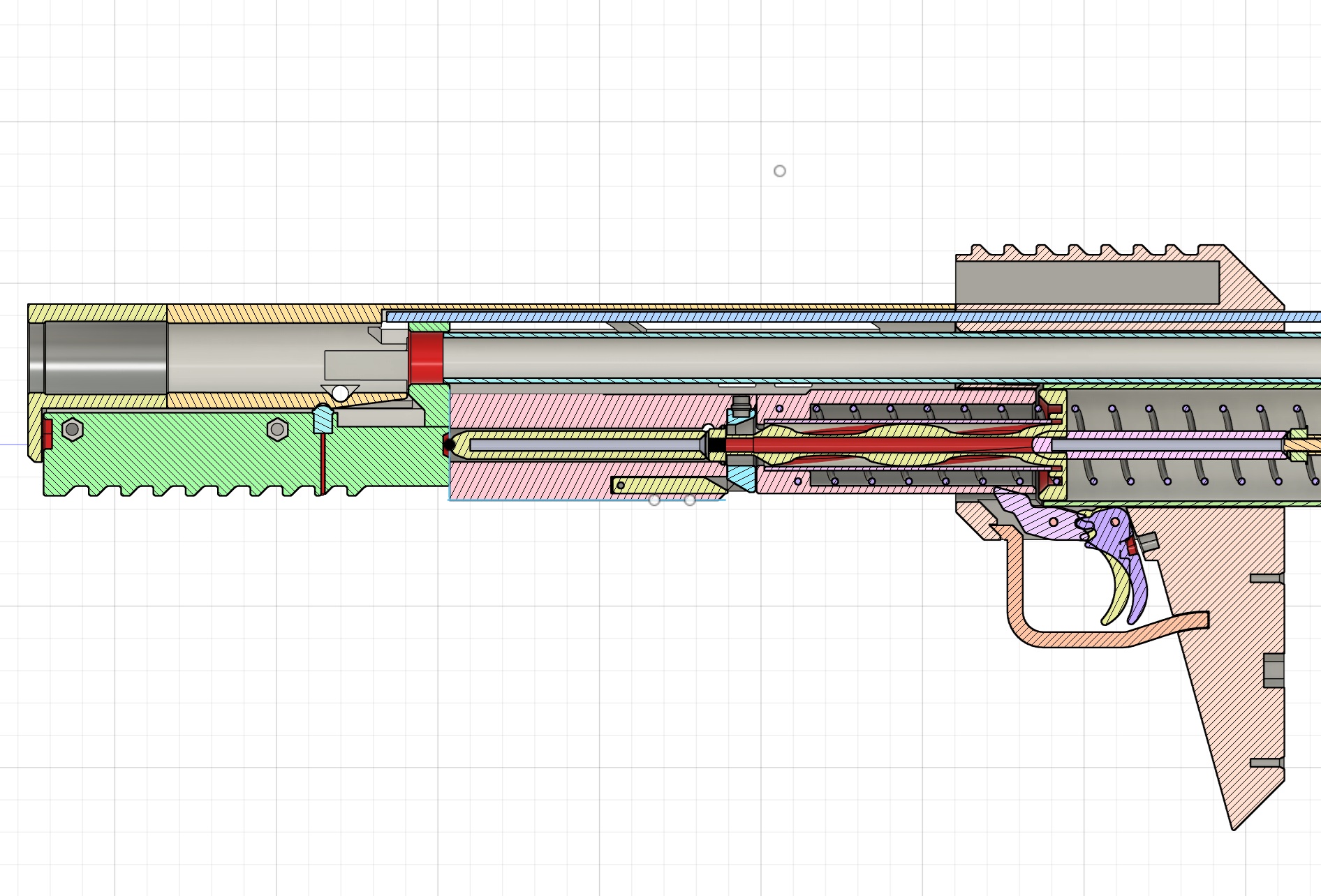Viewport: 1321px width, 896px height.
Task: Select the gray slot inside the top rail mount
Action: [x=1087, y=283]
